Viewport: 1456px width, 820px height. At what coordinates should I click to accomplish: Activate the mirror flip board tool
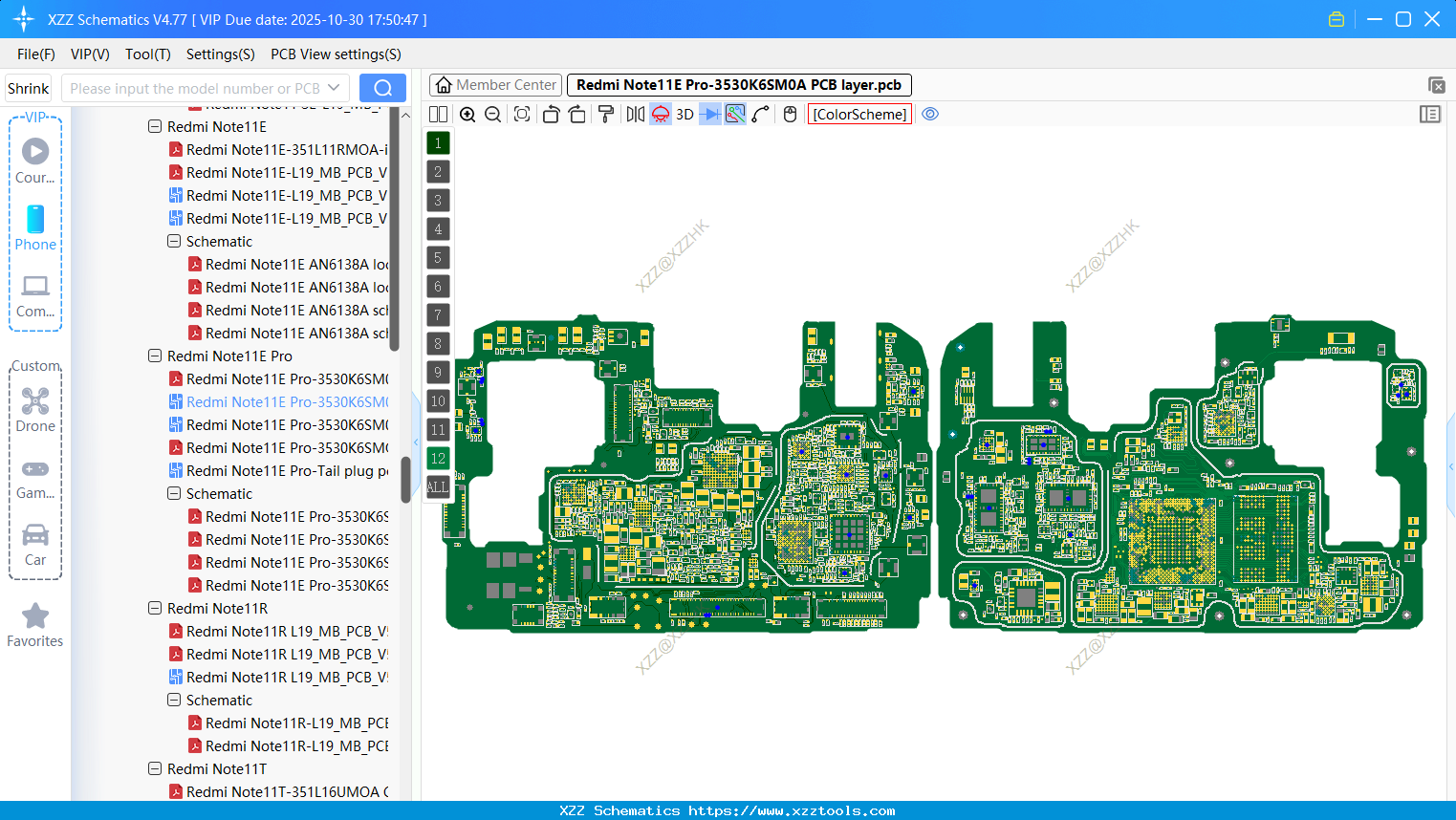[x=634, y=114]
